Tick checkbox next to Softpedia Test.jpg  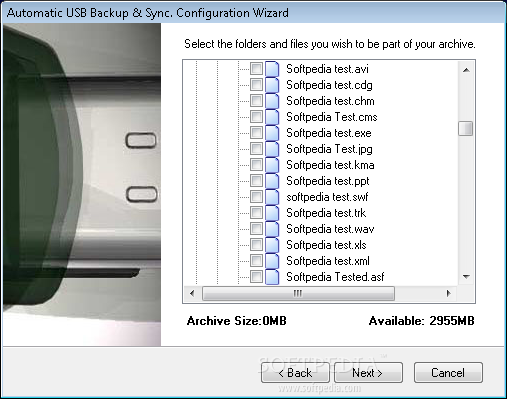[256, 149]
